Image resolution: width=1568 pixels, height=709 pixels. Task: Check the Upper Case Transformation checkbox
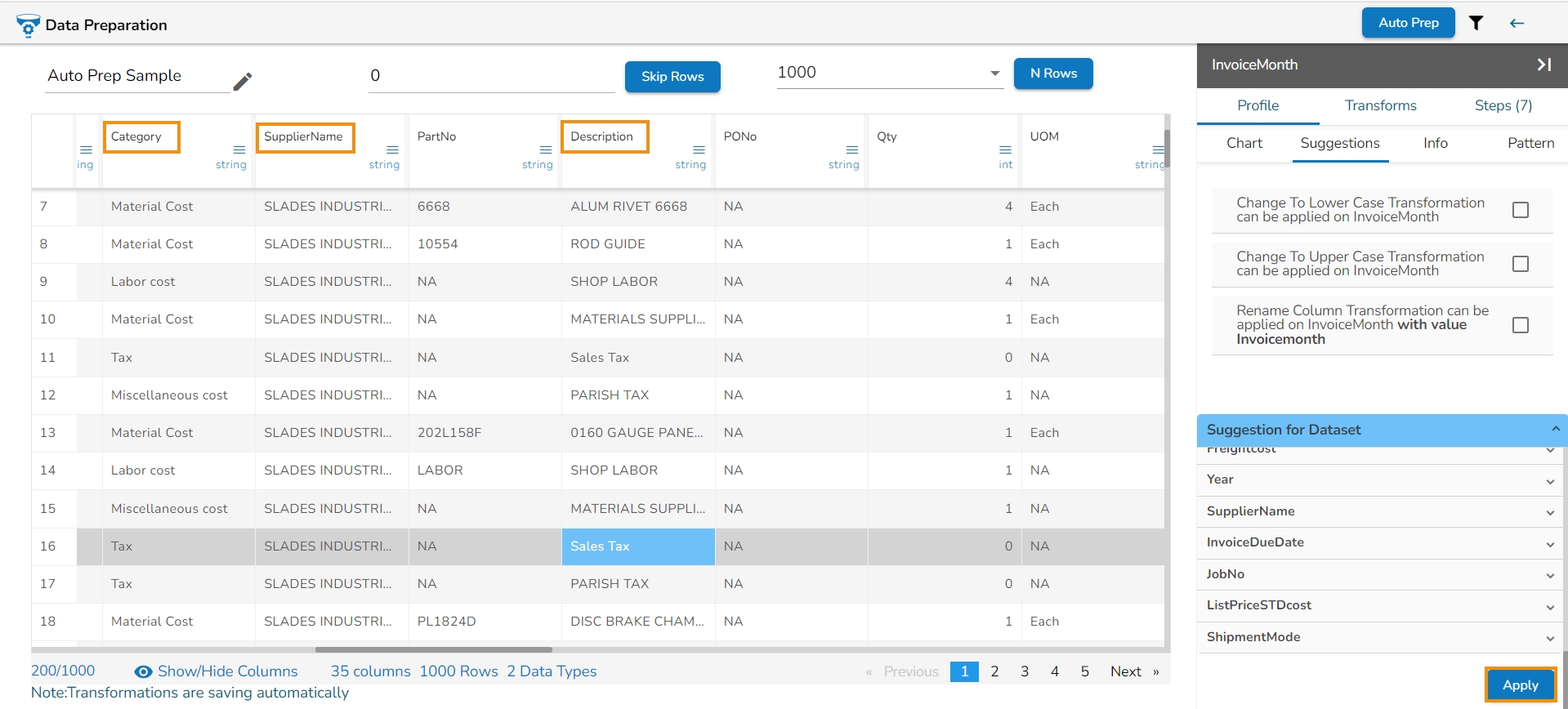(1520, 264)
